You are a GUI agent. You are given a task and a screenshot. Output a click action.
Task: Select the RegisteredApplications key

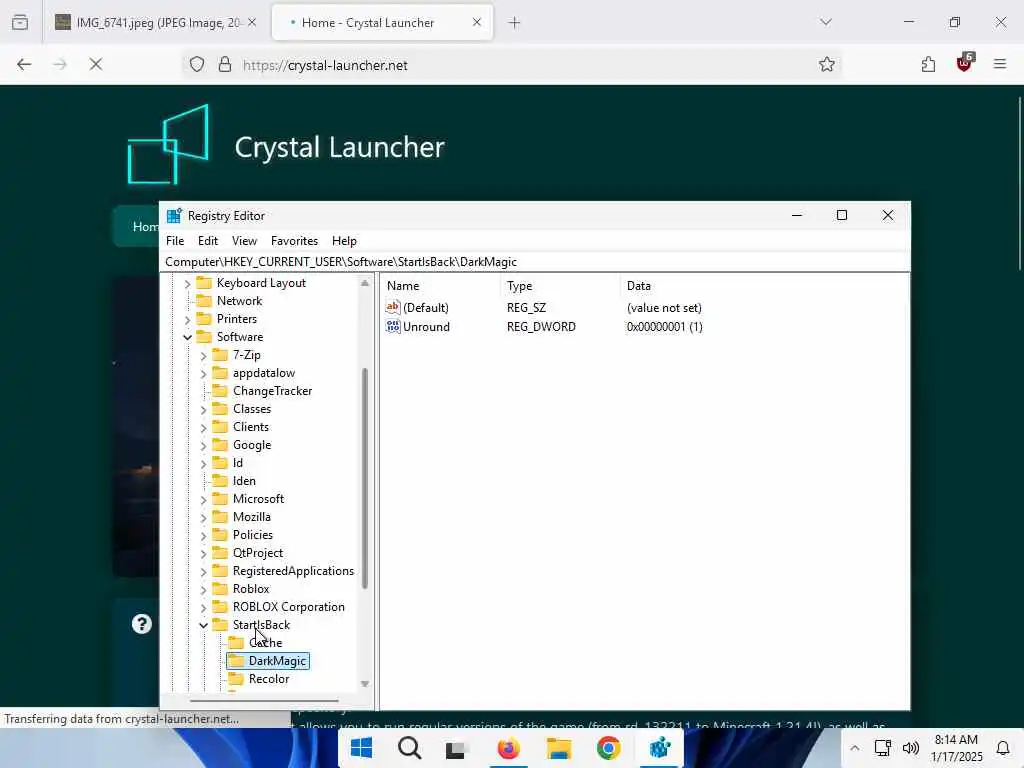click(293, 571)
